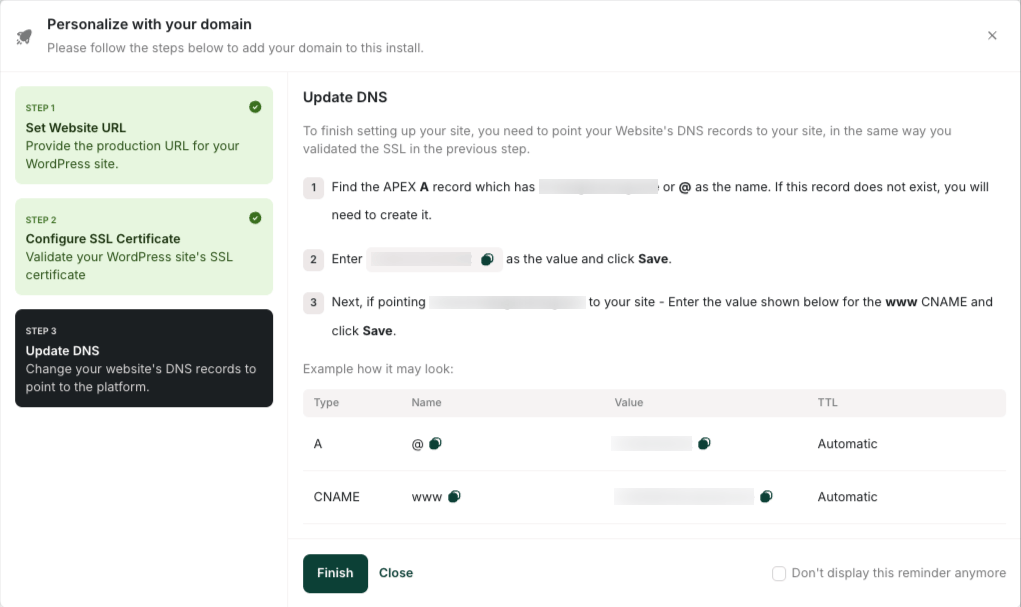
Task: Click the rocket icon in header
Action: pyautogui.click(x=24, y=36)
